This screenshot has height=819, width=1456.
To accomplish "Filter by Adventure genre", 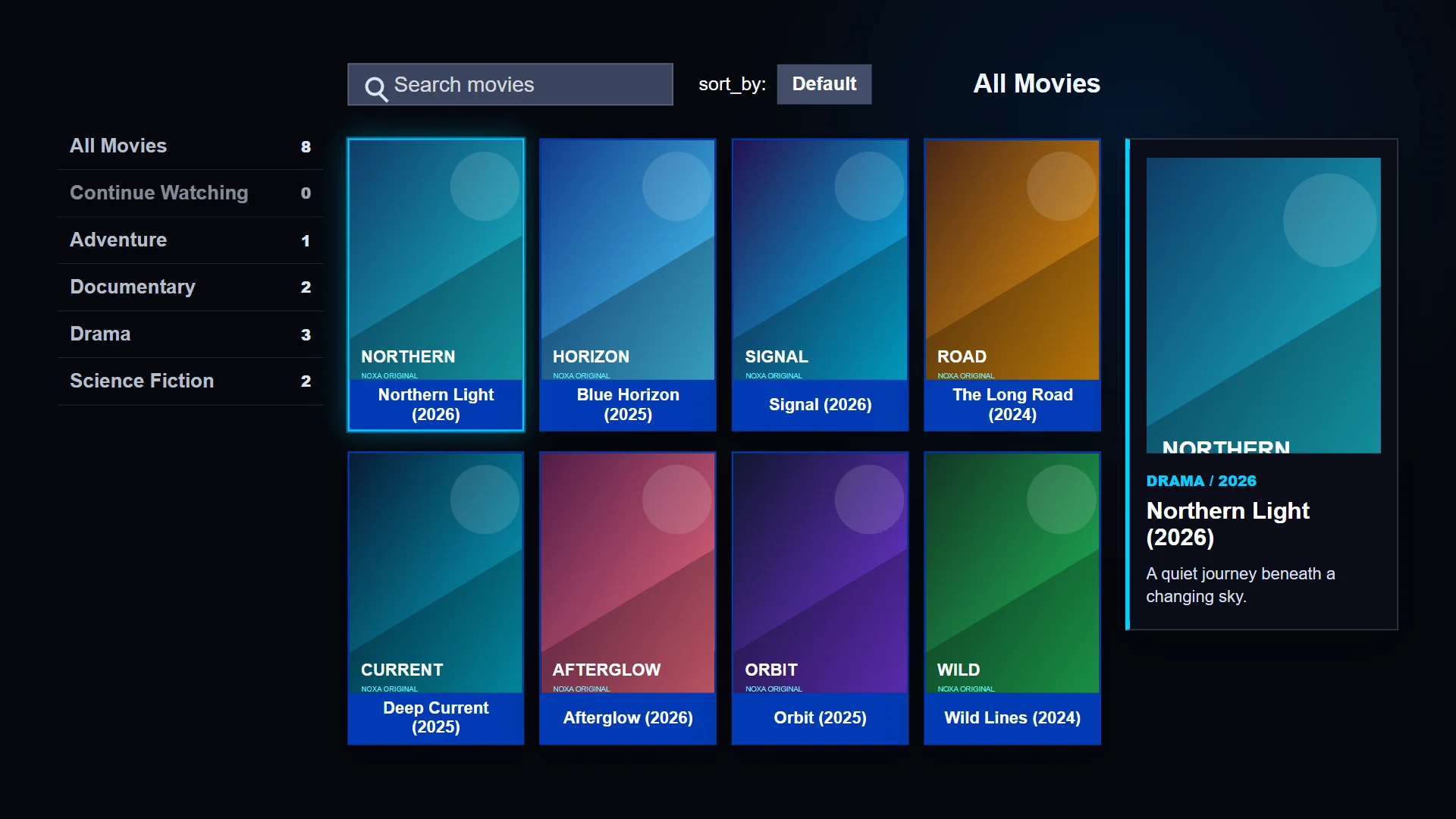I will pyautogui.click(x=190, y=240).
